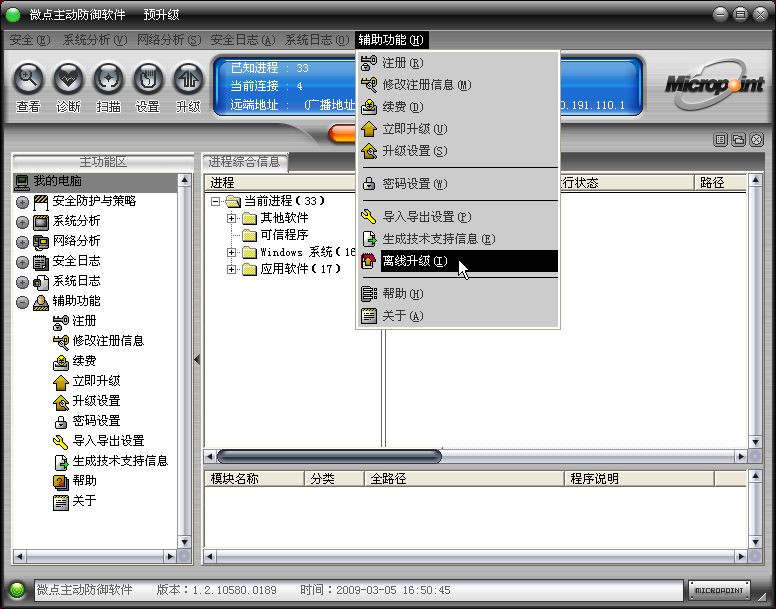Open 升级设置 from the dropdown menu

coord(458,150)
